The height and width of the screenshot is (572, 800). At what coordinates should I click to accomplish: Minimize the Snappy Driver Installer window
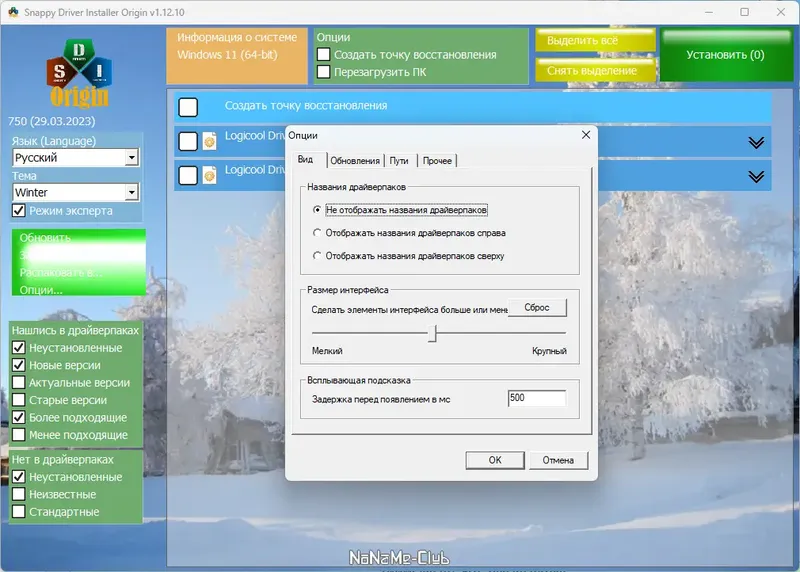(x=709, y=12)
